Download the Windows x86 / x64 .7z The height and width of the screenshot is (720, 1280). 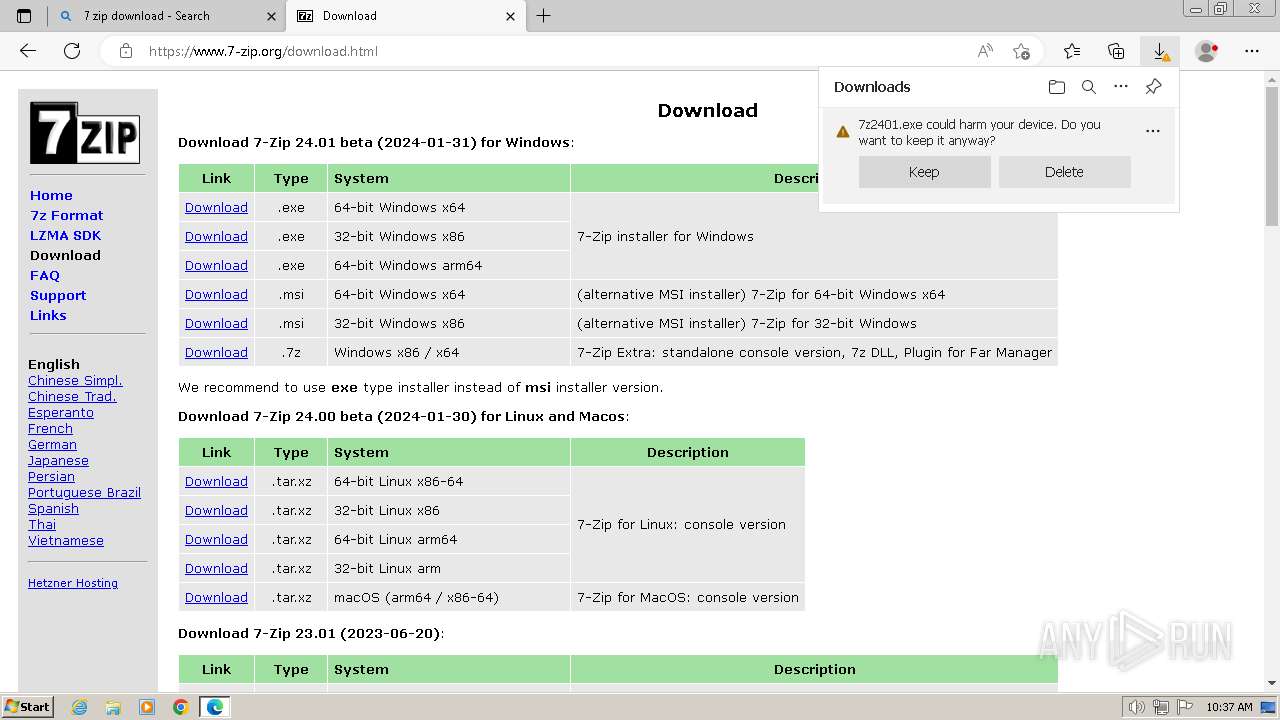pos(216,352)
